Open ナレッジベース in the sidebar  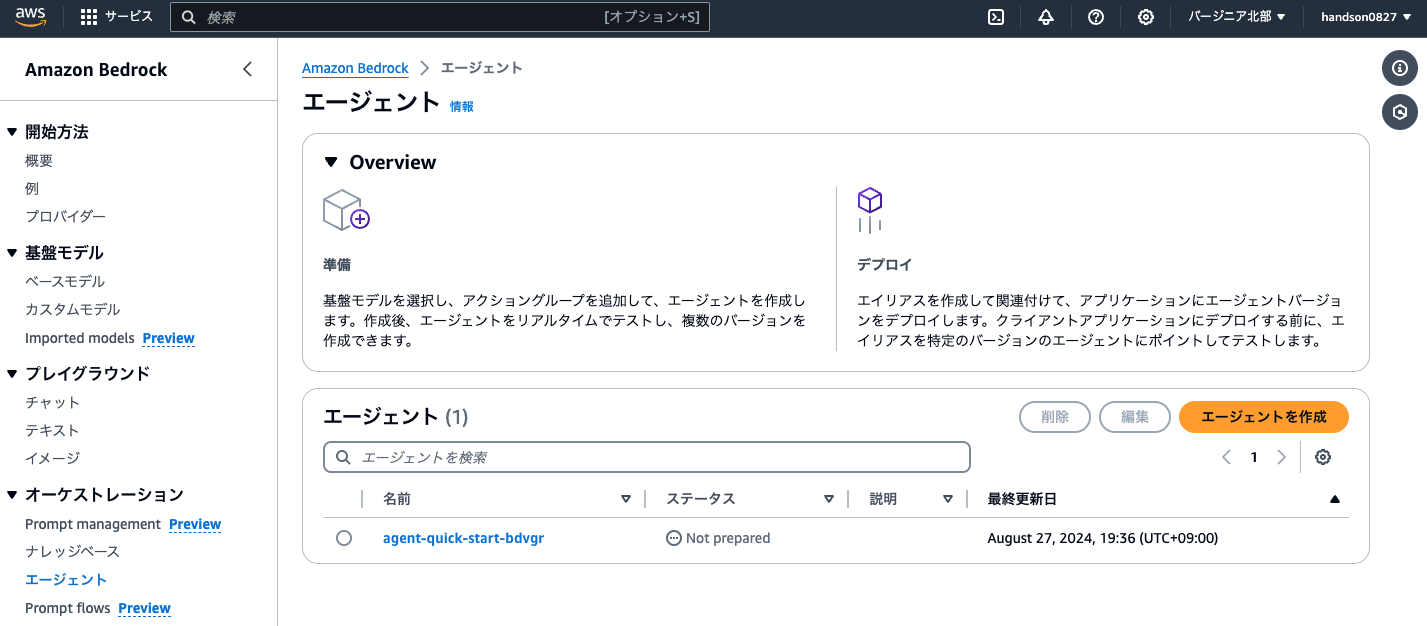tap(72, 552)
